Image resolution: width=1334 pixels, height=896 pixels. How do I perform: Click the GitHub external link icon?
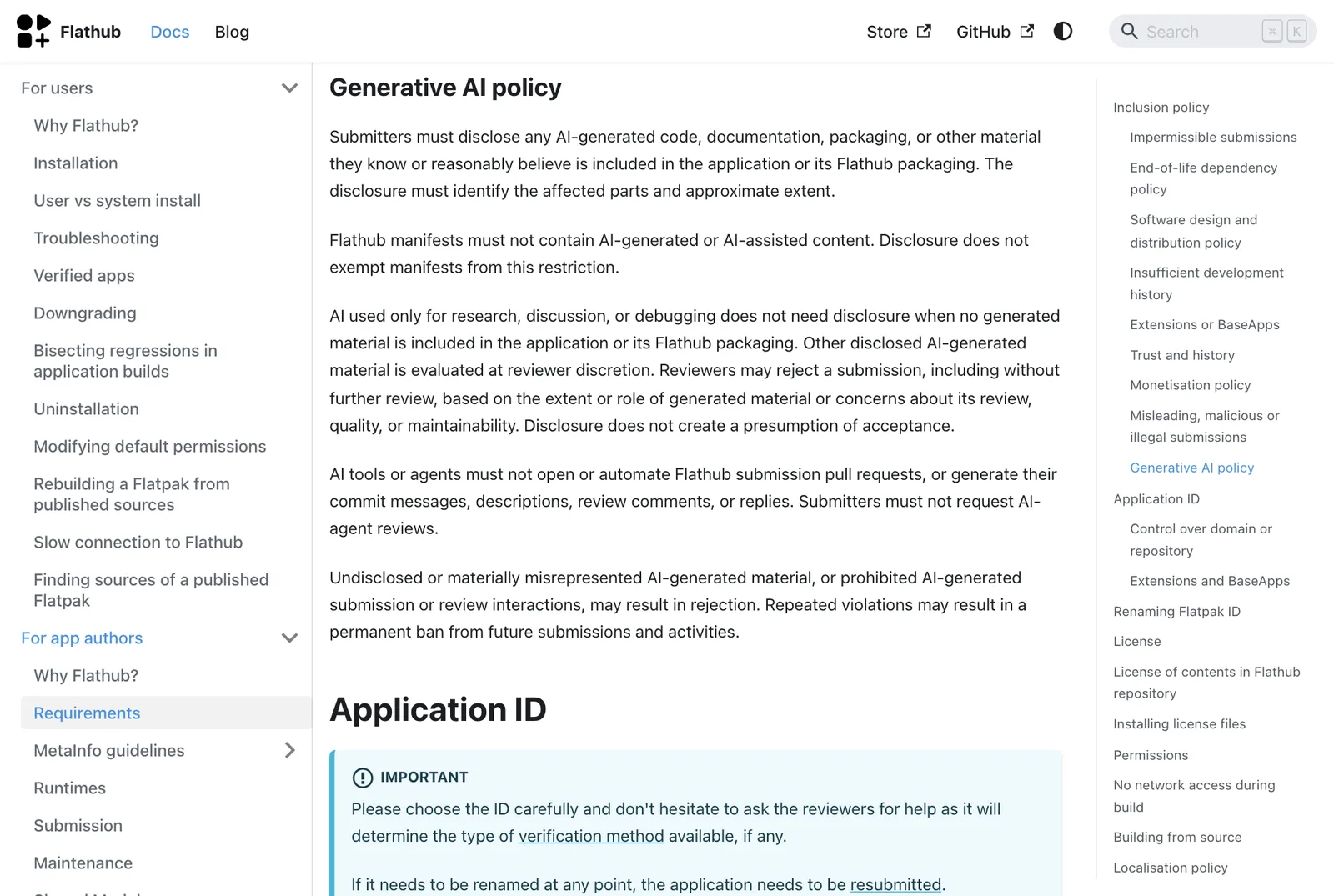click(x=1027, y=31)
